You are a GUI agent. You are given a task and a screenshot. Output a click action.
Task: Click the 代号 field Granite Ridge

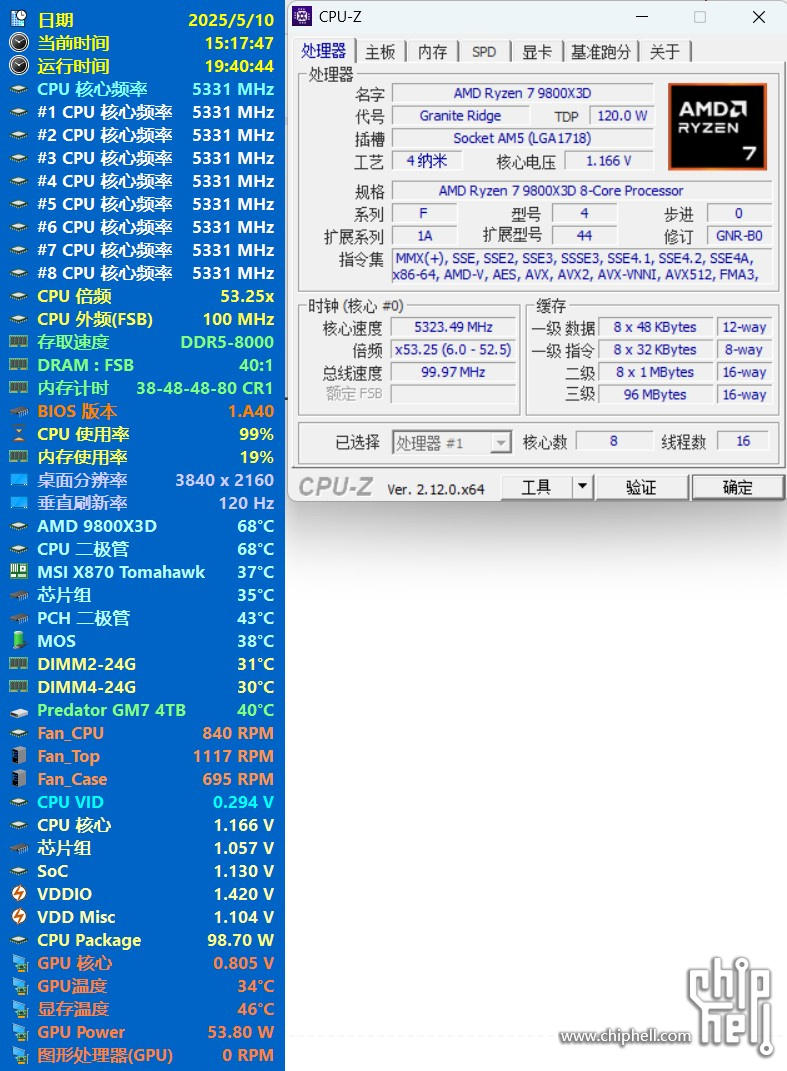tap(460, 116)
